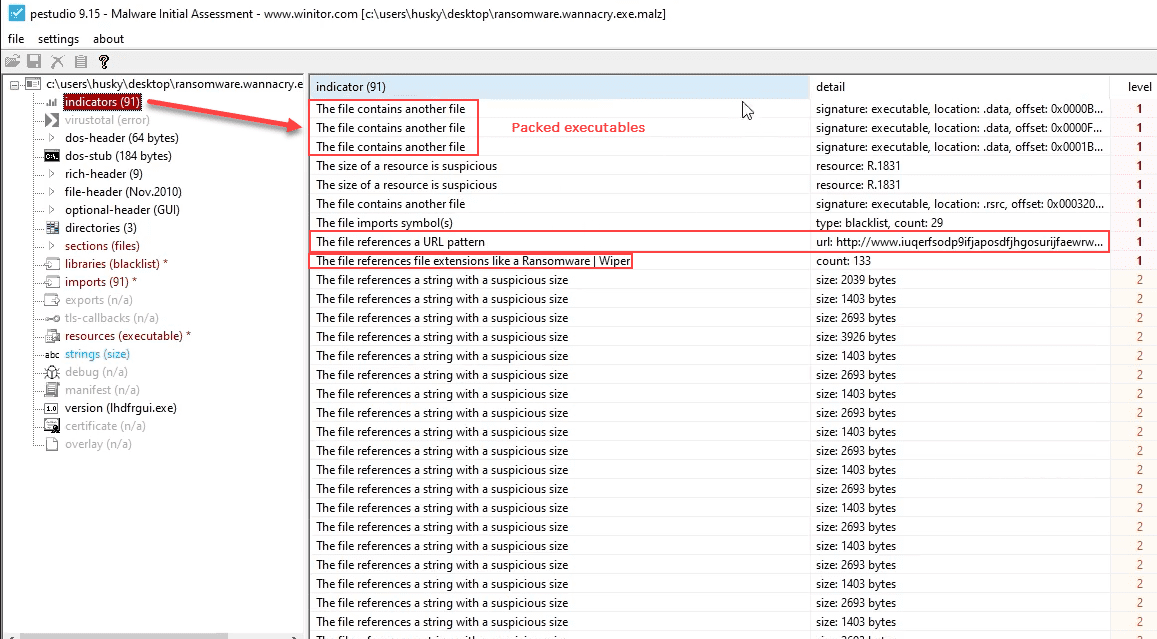Select imports (91) in the tree
Screen dimensions: 1157x639
pos(98,282)
